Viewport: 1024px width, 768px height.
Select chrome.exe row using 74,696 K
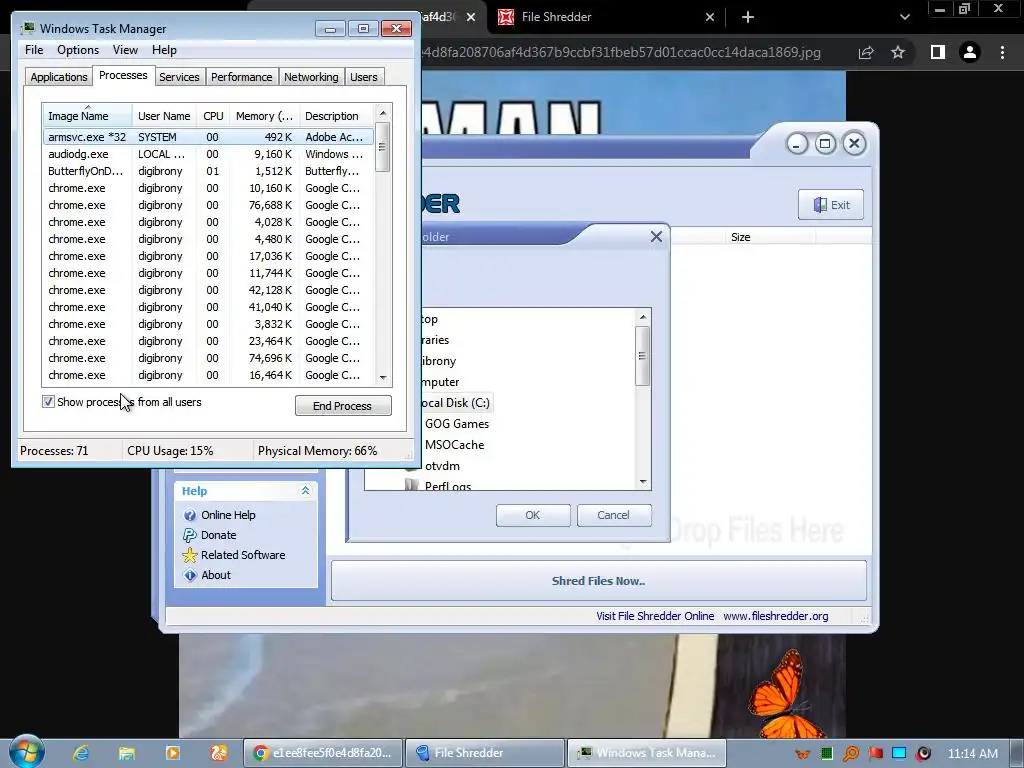(208, 358)
